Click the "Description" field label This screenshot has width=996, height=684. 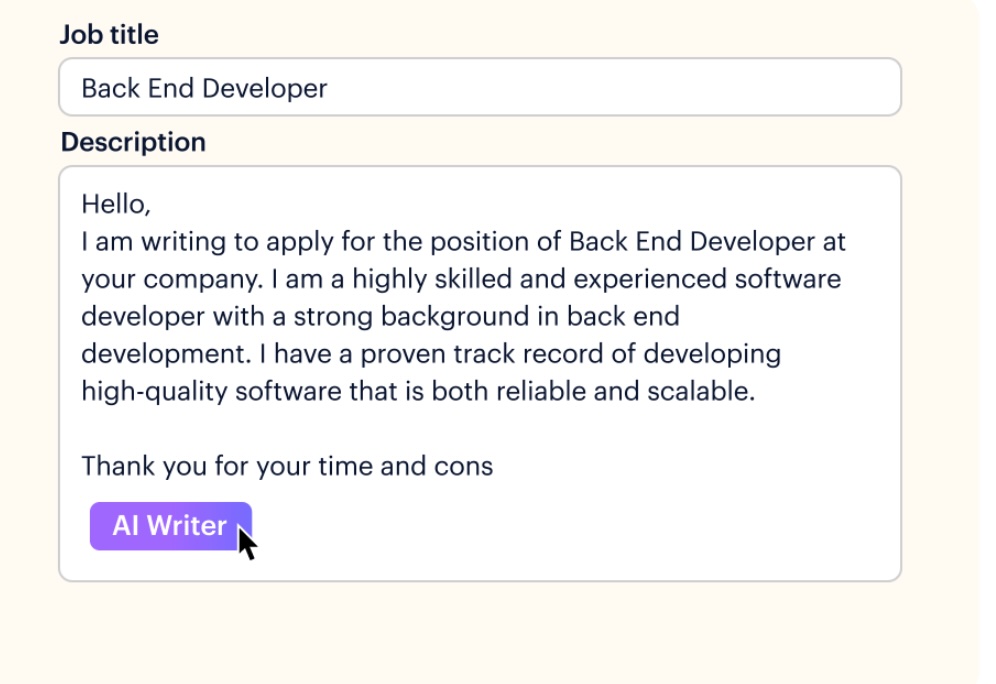[x=133, y=142]
